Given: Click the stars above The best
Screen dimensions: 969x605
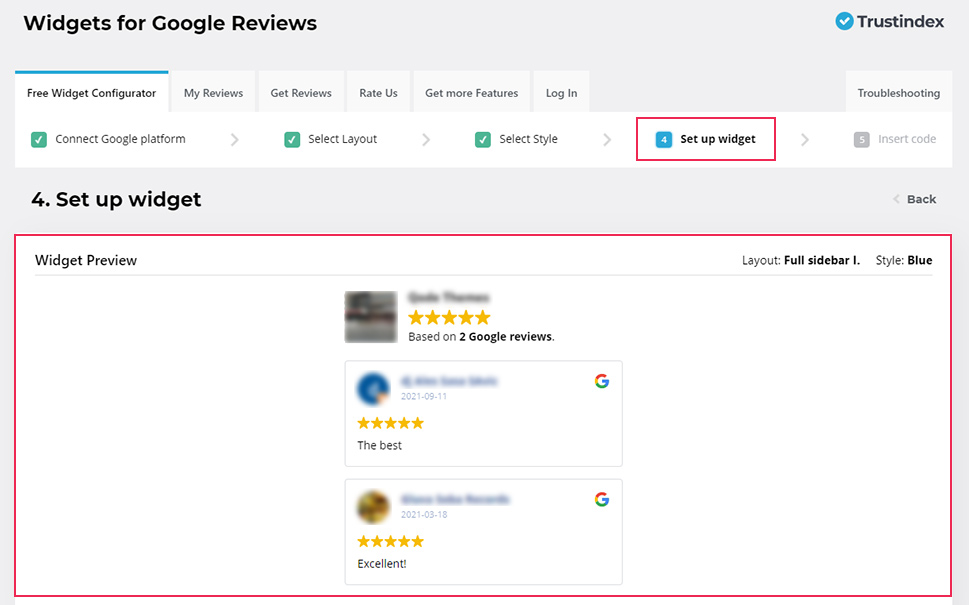Looking at the screenshot, I should point(391,423).
